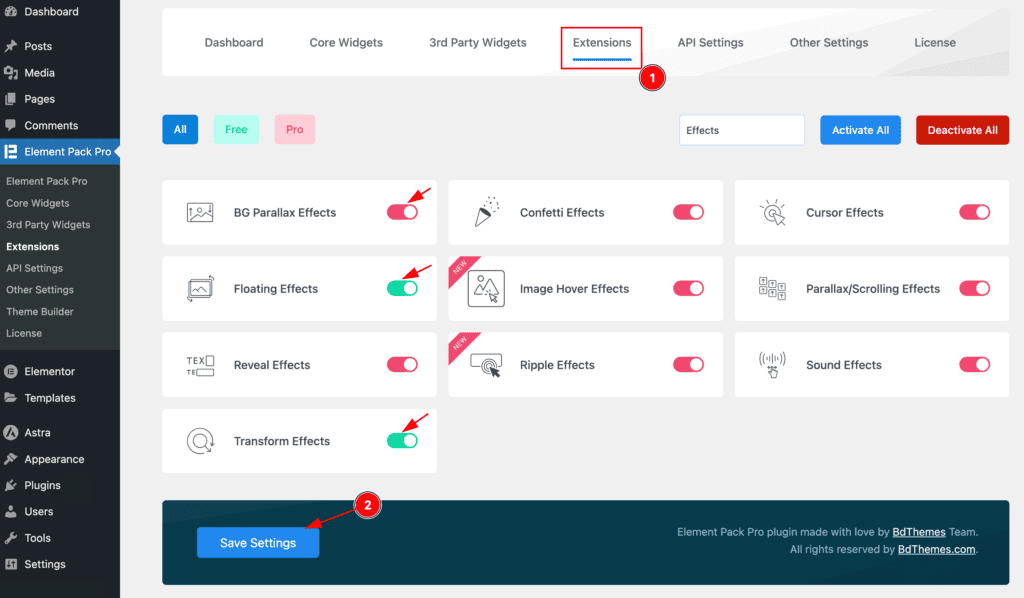Click the Ripple Effects icon
1024x598 pixels.
[486, 365]
